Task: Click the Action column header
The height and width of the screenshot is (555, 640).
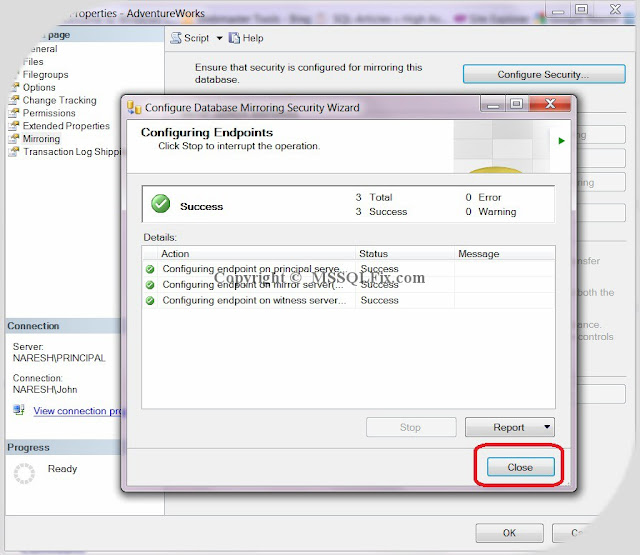Action: [256, 253]
